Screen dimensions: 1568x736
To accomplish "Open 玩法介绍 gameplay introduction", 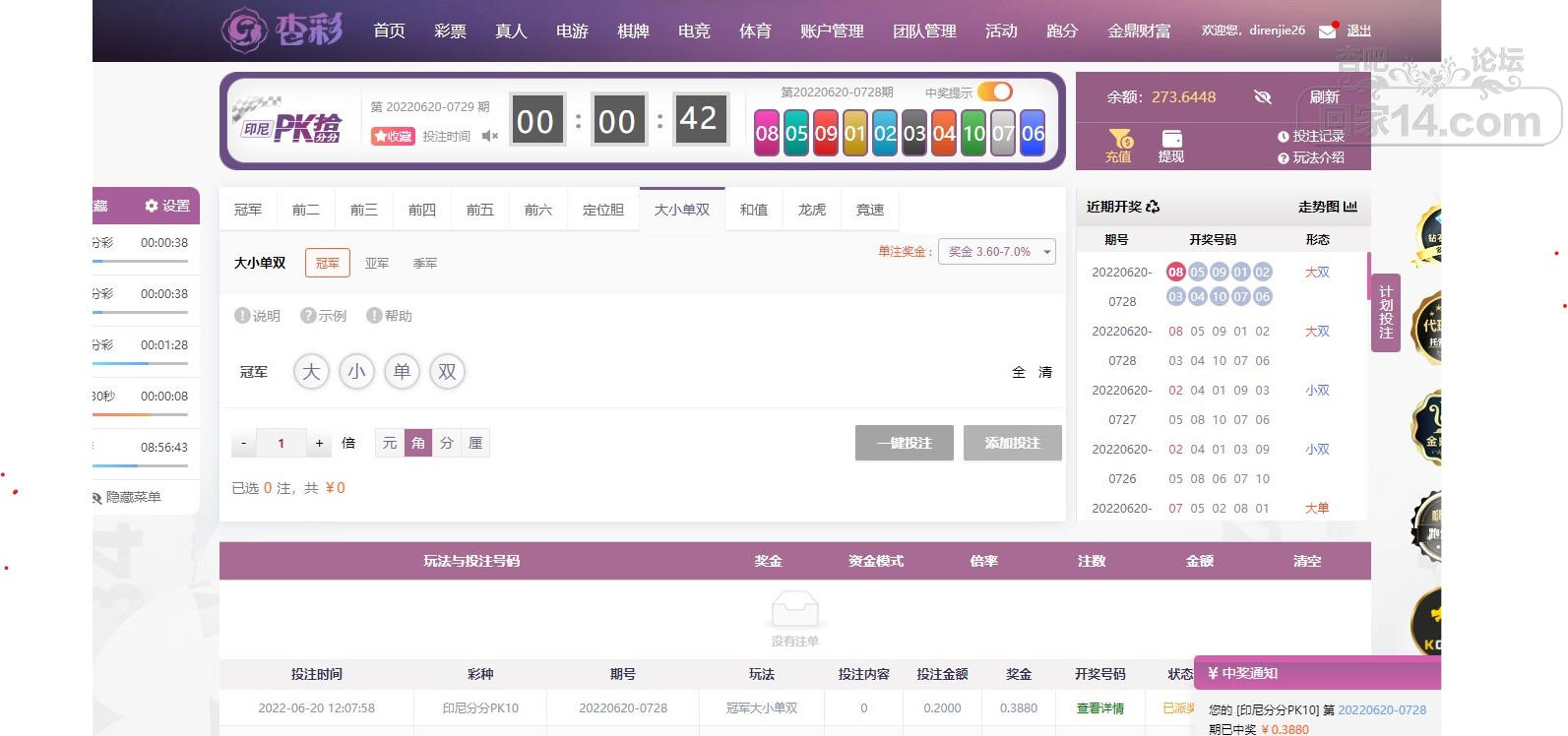I will click(x=1311, y=157).
